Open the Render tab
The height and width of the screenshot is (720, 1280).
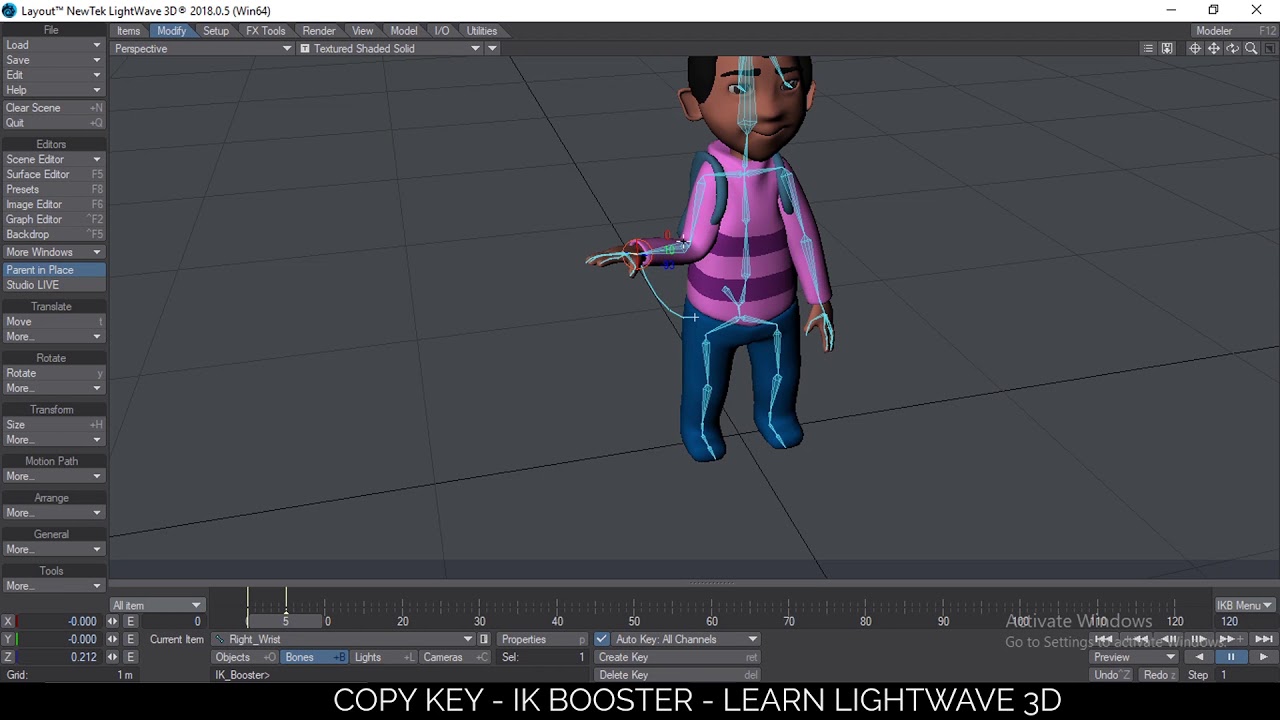click(319, 31)
